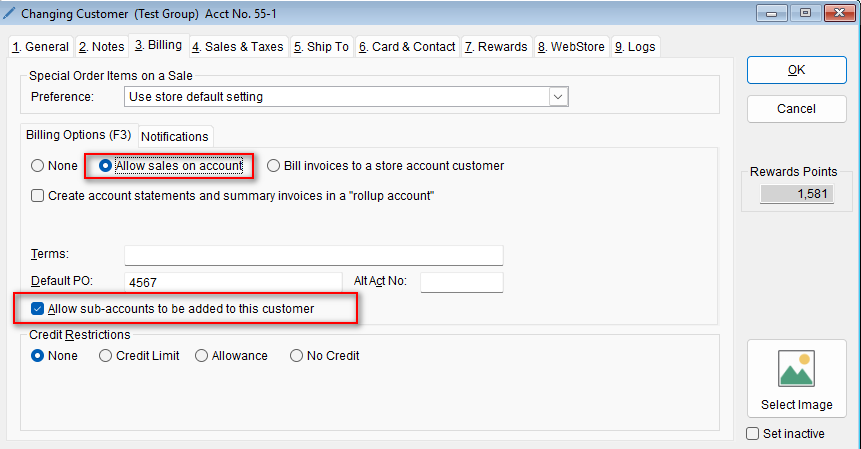Click the Select Image picture icon

pos(796,368)
